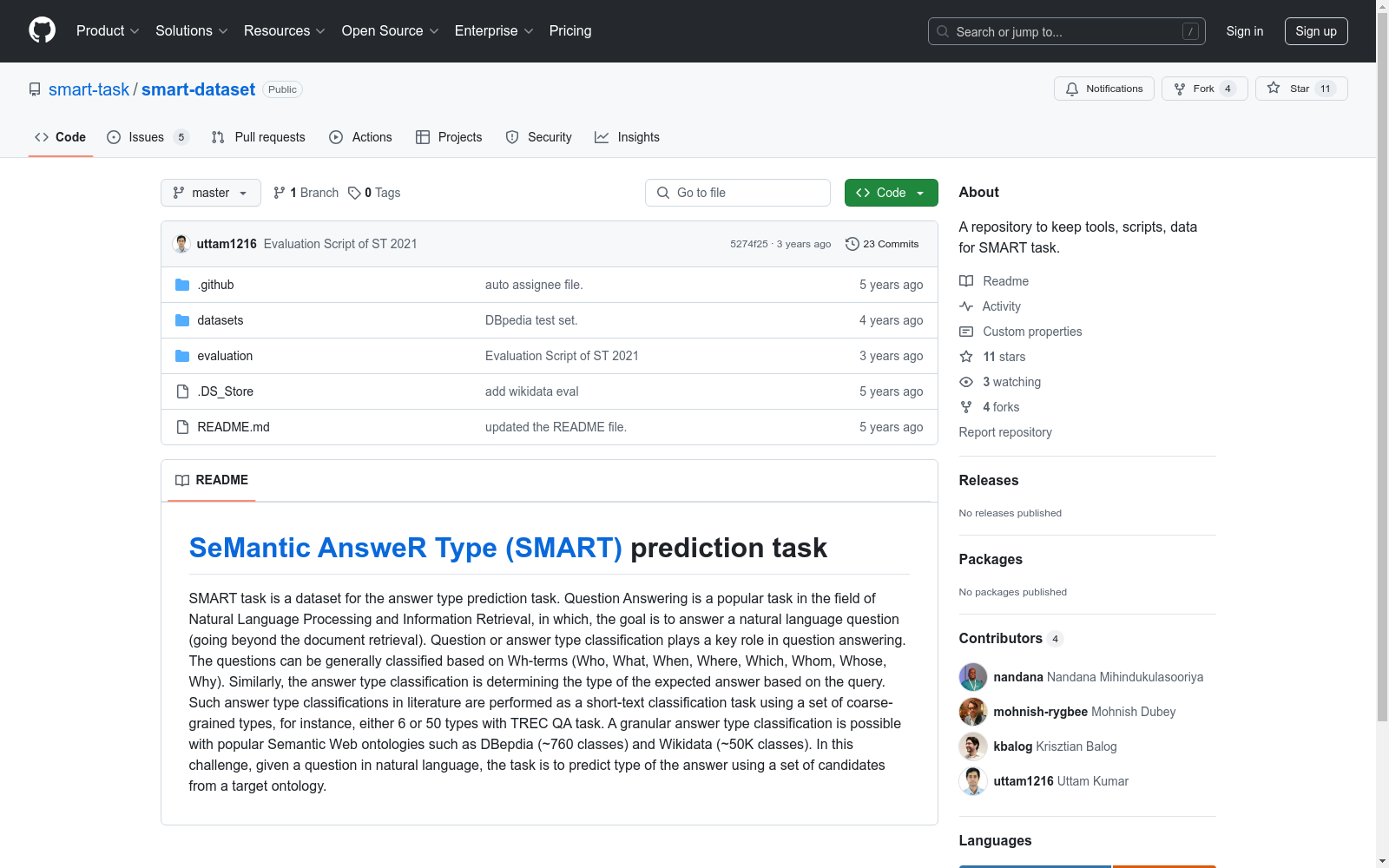The height and width of the screenshot is (868, 1389).
Task: Click the evaluation folder icon
Action: pos(182,356)
